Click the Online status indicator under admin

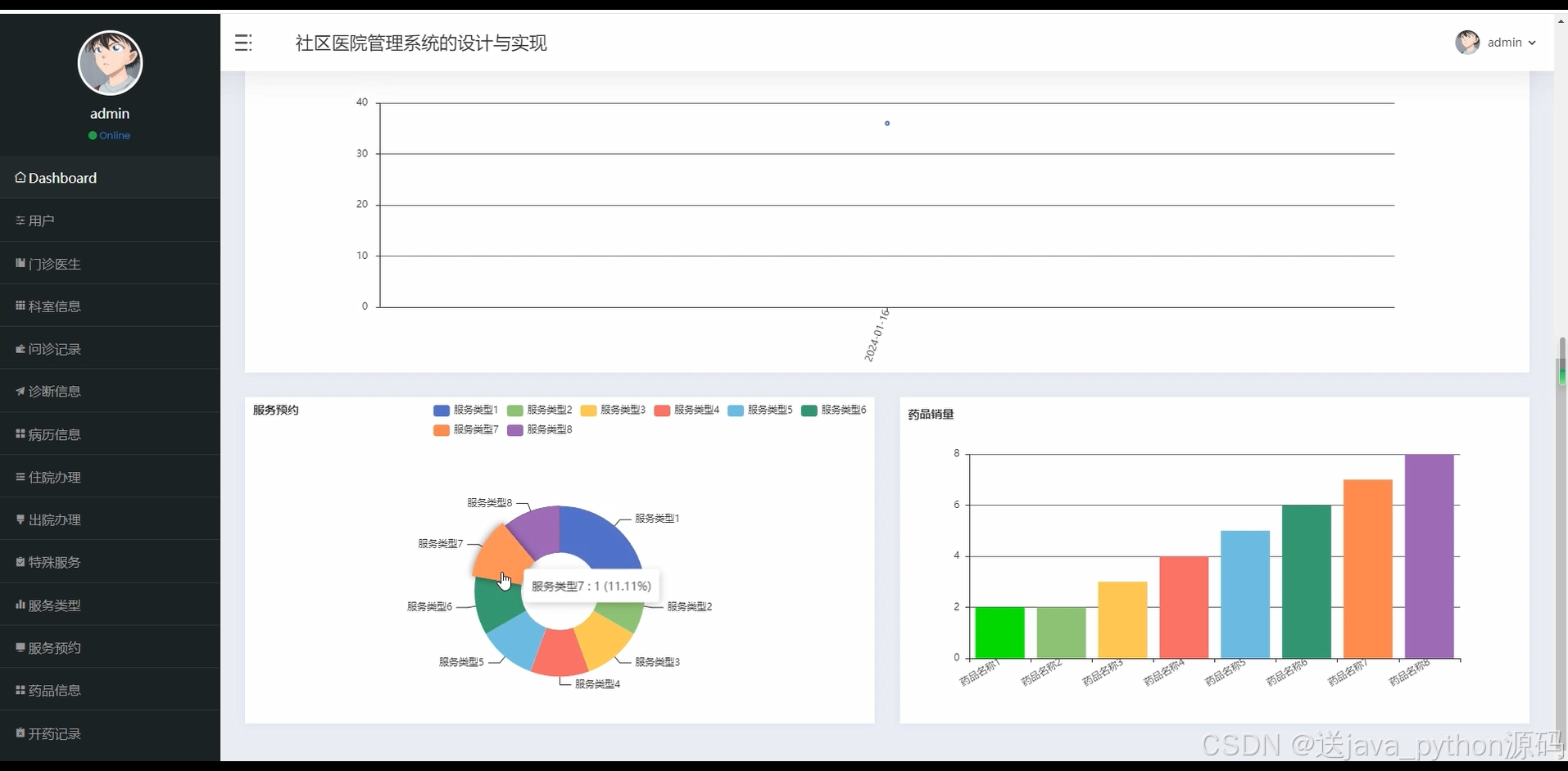coord(110,135)
